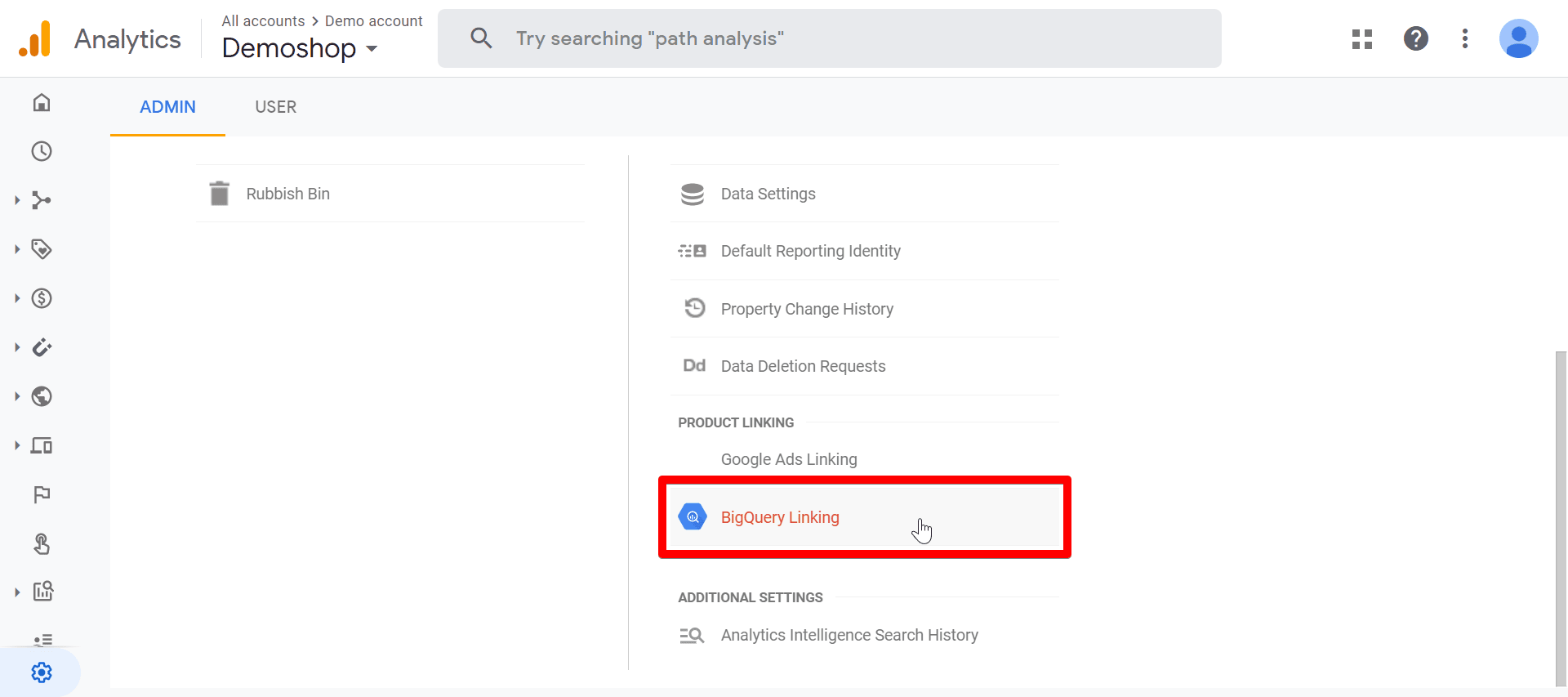
Task: Open Data Deletion Requests
Action: (803, 366)
